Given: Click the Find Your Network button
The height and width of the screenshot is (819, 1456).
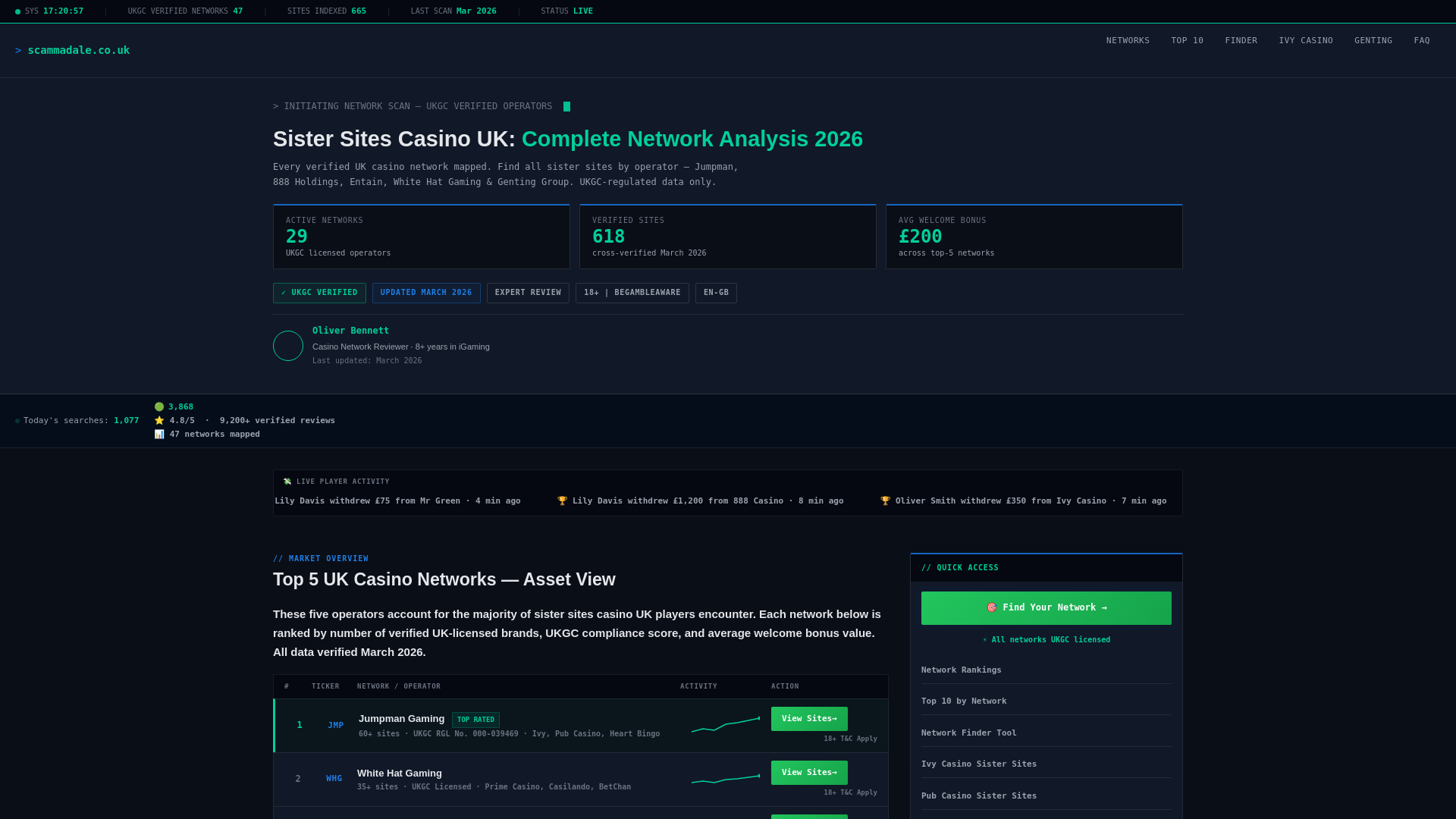Looking at the screenshot, I should (1046, 608).
